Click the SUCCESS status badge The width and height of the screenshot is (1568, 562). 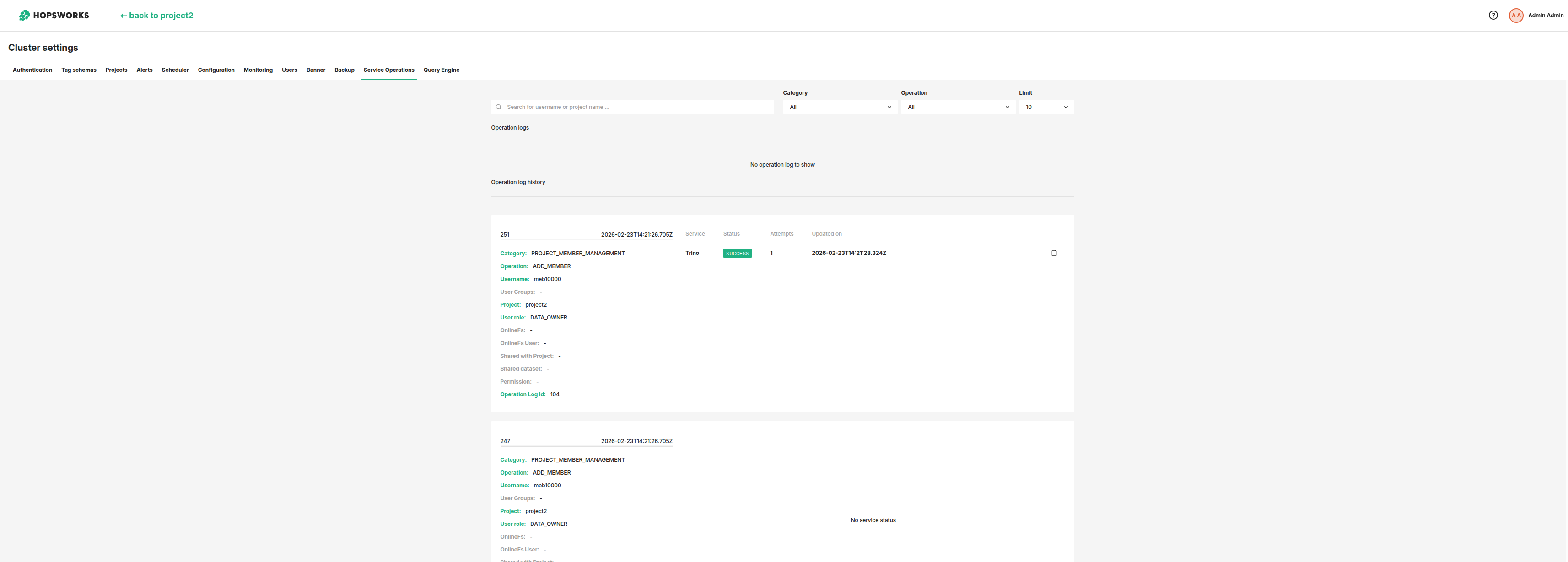(x=737, y=253)
